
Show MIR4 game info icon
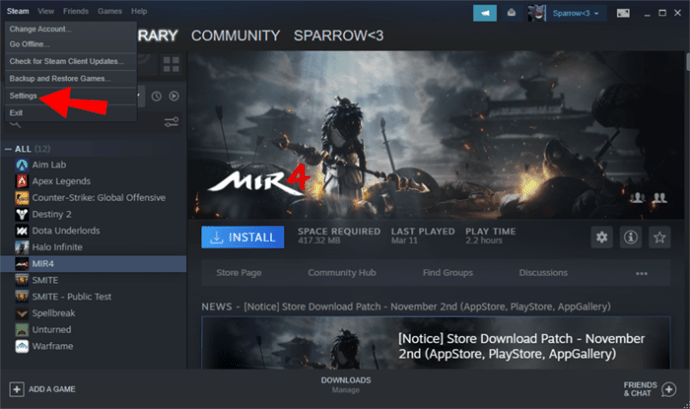tap(631, 238)
